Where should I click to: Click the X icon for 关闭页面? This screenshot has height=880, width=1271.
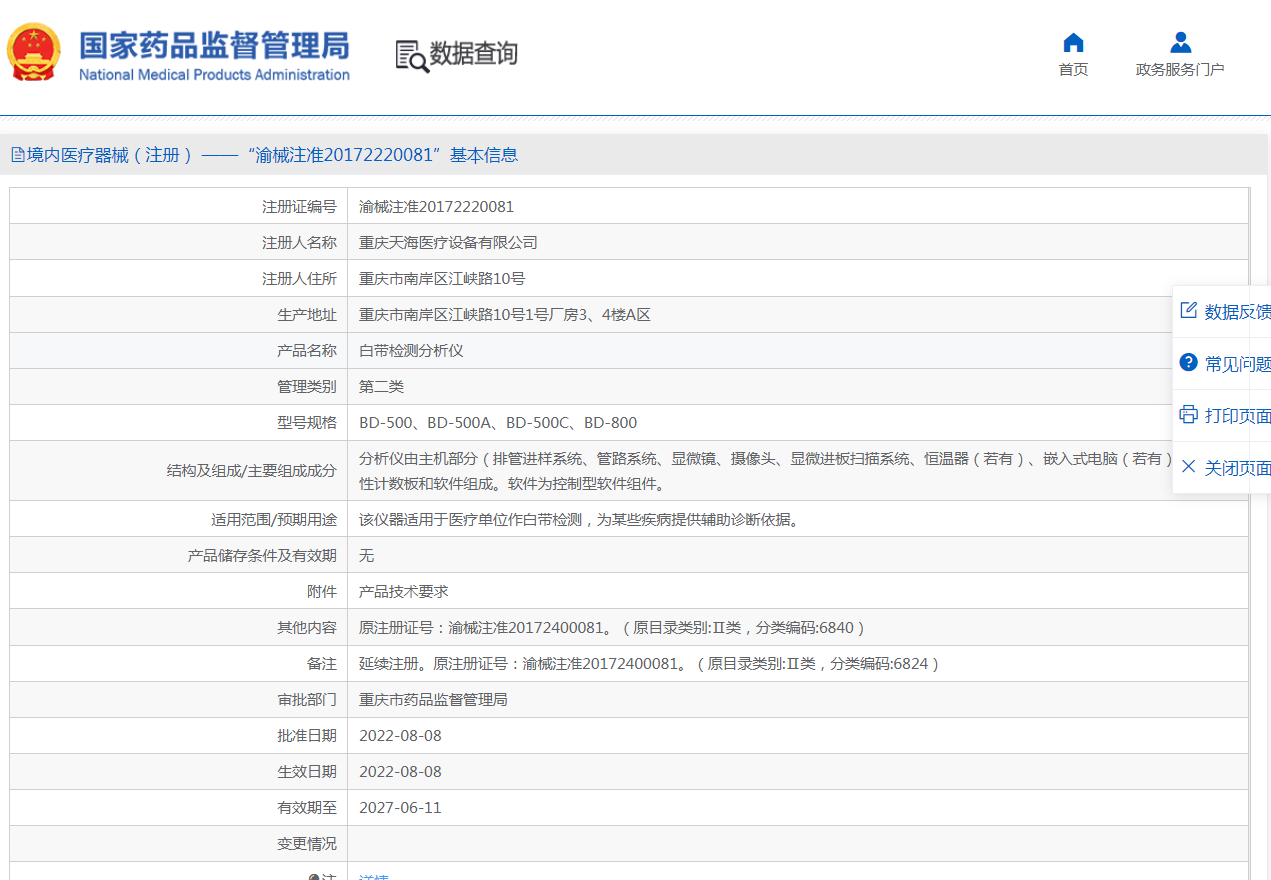(x=1188, y=466)
